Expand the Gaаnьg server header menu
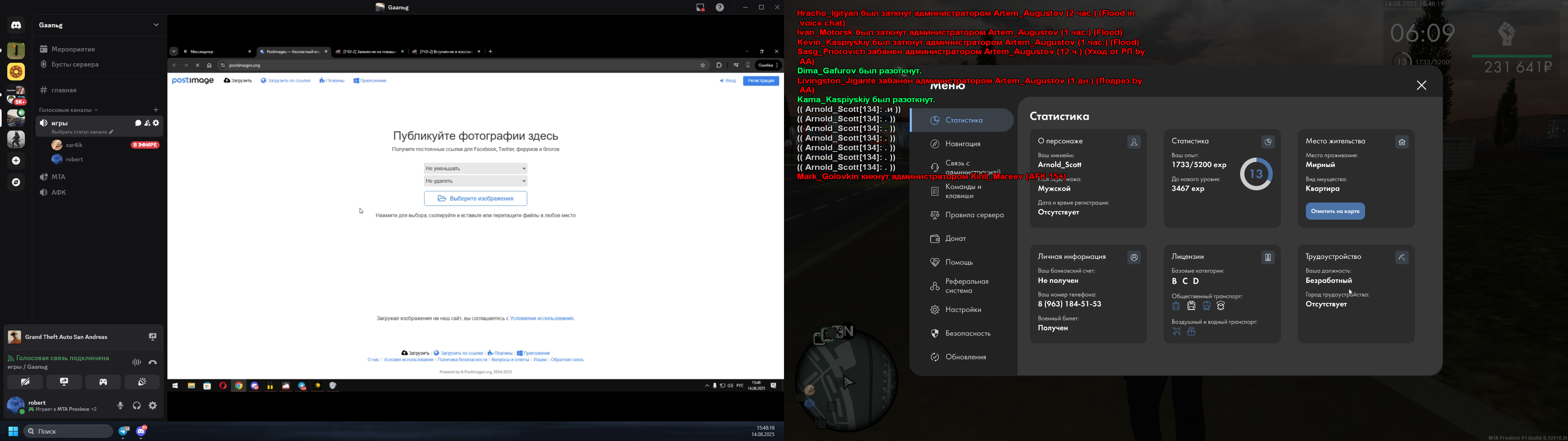 pyautogui.click(x=98, y=25)
